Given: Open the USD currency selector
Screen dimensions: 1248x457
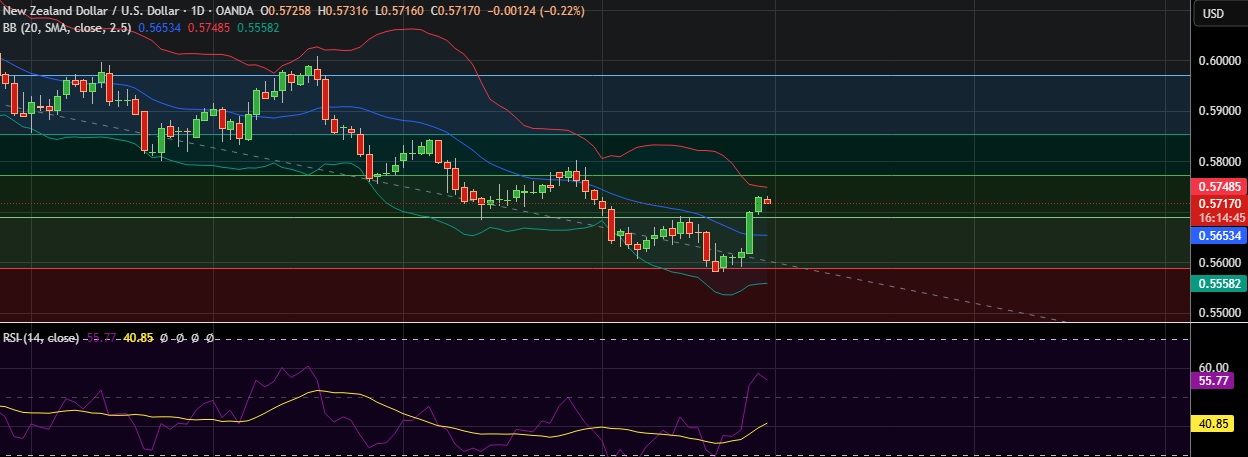Looking at the screenshot, I should point(1213,13).
